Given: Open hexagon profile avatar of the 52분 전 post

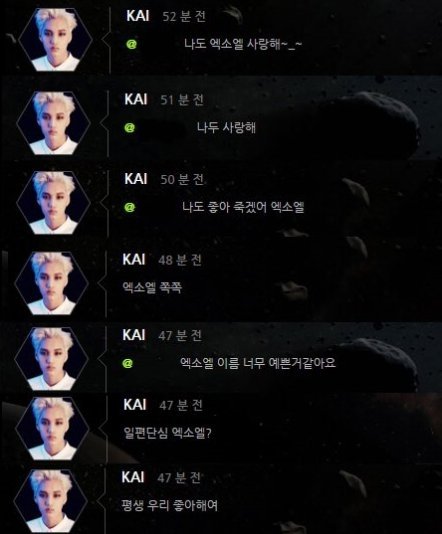Looking at the screenshot, I should point(55,40).
